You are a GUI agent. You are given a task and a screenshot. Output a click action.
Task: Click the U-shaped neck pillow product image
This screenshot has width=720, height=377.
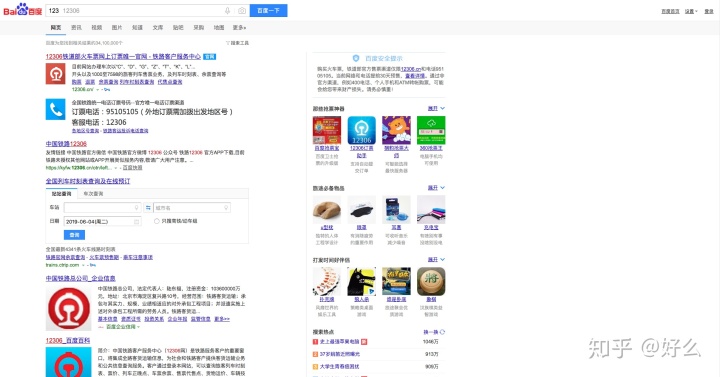(327, 209)
